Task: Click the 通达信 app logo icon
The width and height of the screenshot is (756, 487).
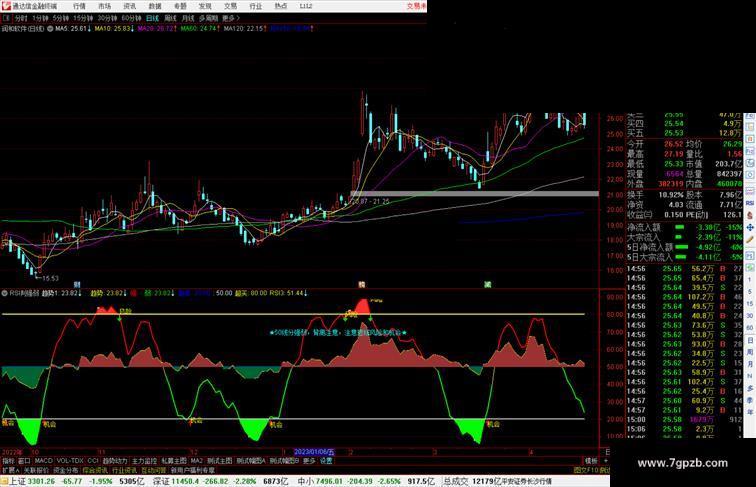Action: click(6, 6)
